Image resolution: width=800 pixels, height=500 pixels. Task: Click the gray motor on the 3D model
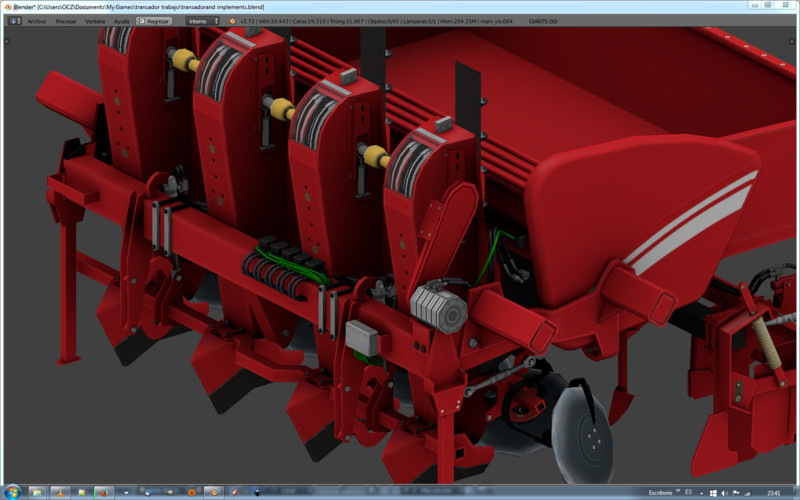pos(438,307)
